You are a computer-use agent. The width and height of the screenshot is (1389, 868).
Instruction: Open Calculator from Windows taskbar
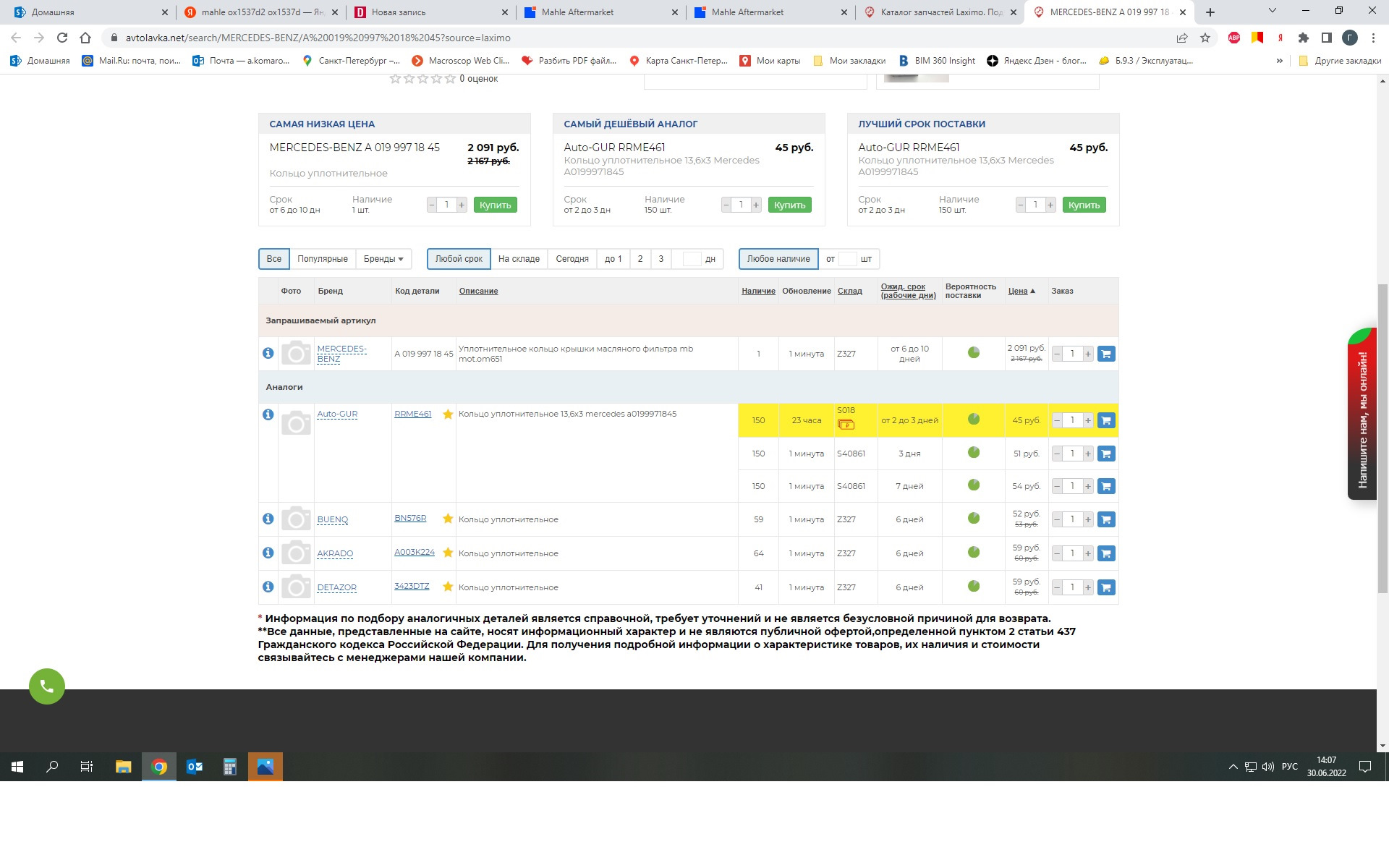pyautogui.click(x=230, y=767)
